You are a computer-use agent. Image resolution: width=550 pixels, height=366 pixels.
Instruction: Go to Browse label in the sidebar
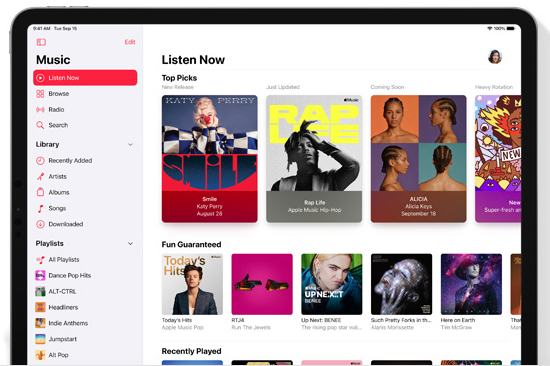[x=59, y=94]
